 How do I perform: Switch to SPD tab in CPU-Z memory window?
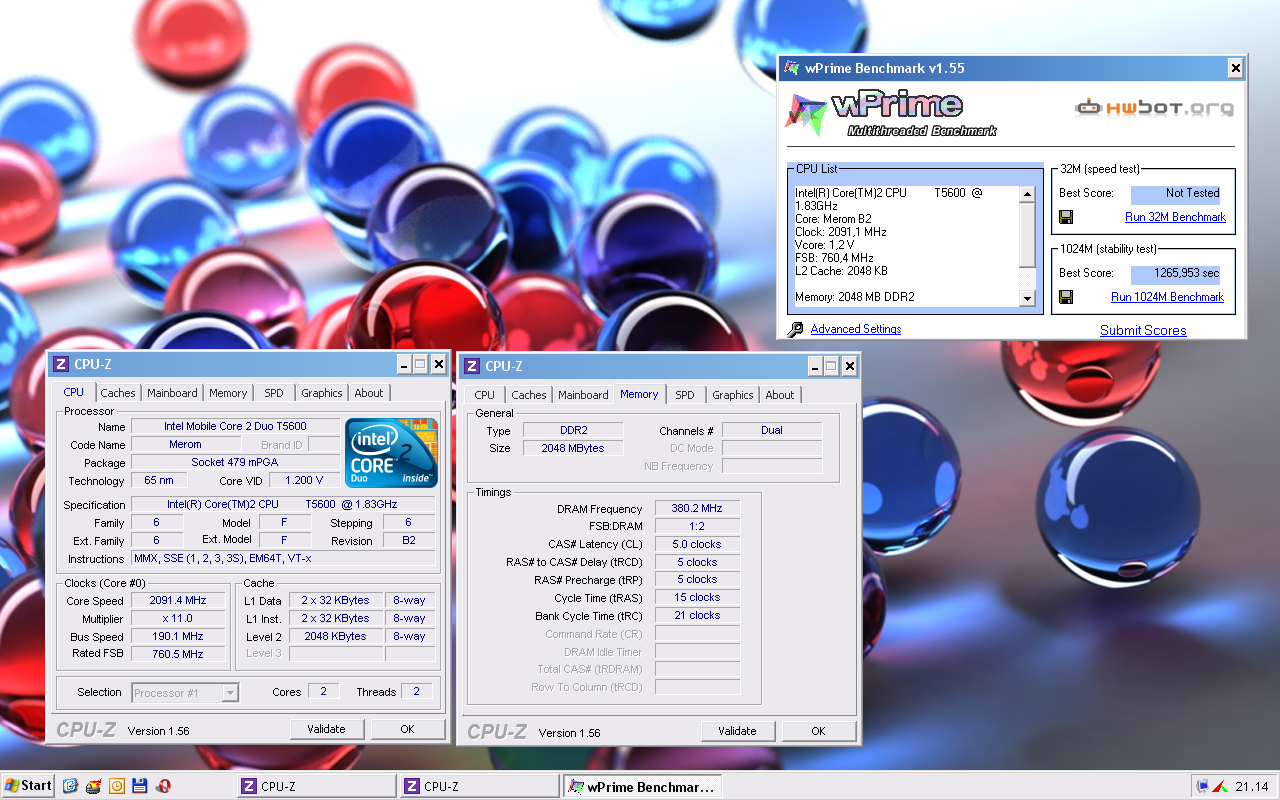click(685, 395)
